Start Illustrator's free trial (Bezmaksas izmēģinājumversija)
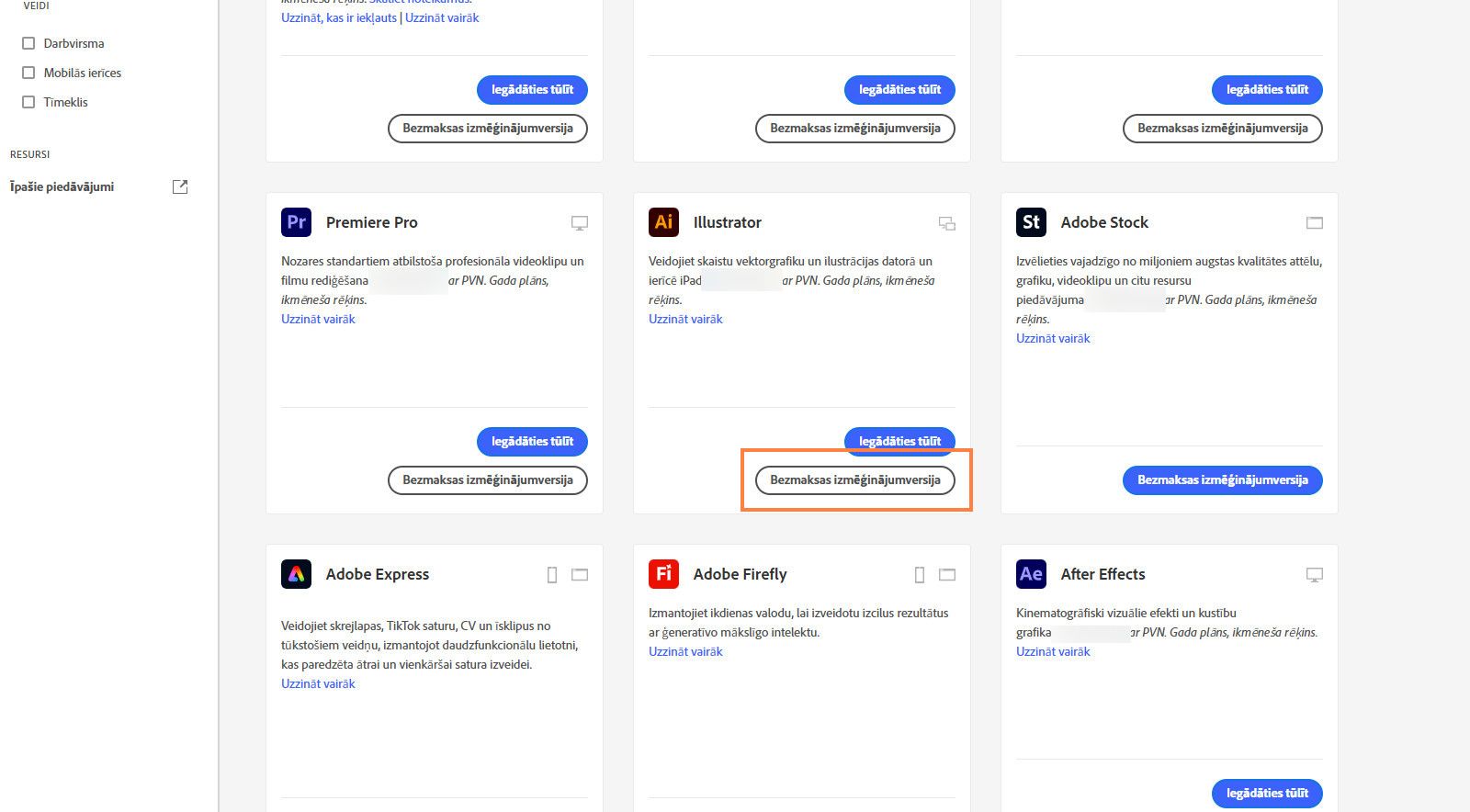 (x=854, y=480)
